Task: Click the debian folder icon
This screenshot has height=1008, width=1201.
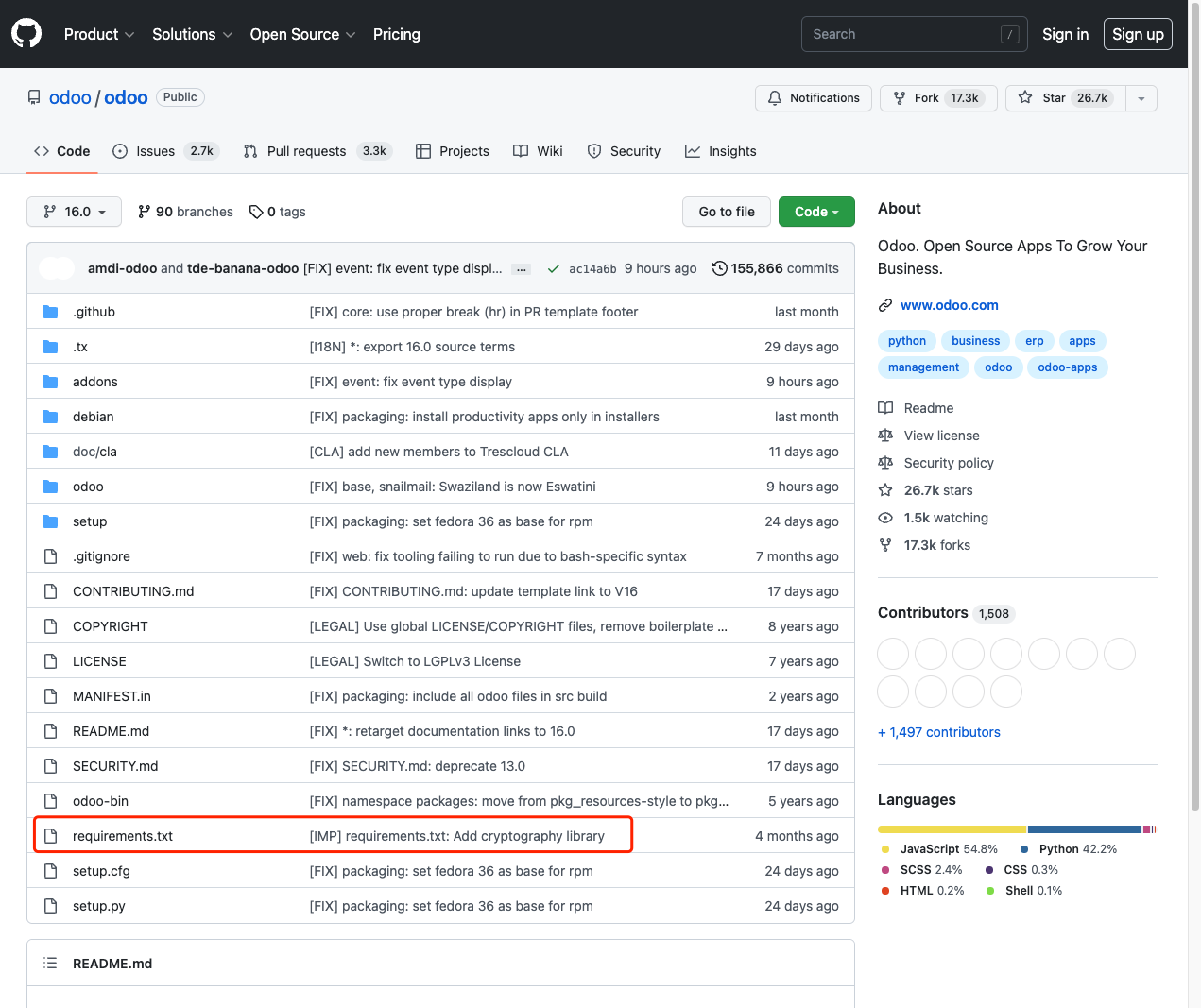Action: 50,417
